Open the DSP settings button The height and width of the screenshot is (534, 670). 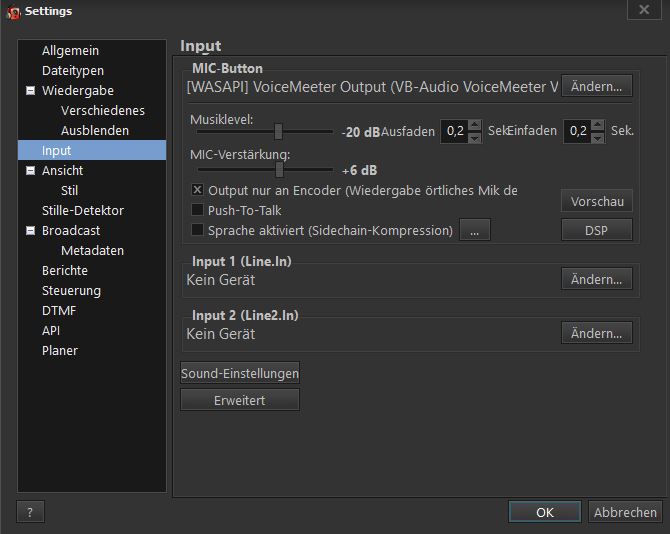[x=596, y=230]
